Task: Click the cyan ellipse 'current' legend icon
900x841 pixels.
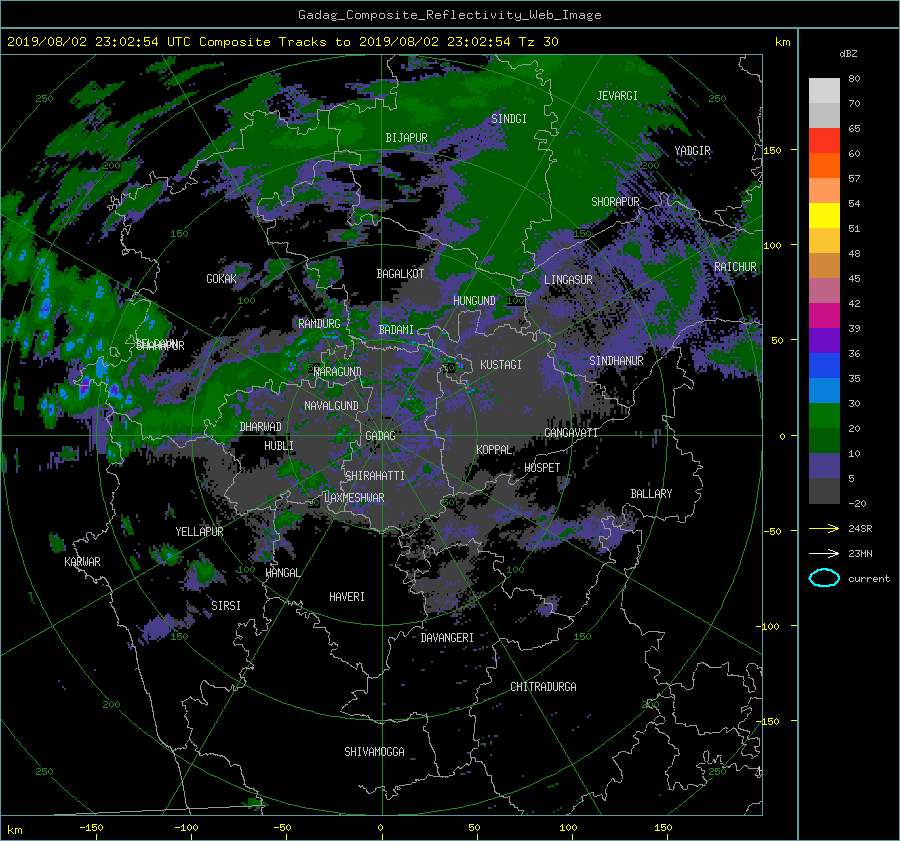Action: (x=824, y=578)
